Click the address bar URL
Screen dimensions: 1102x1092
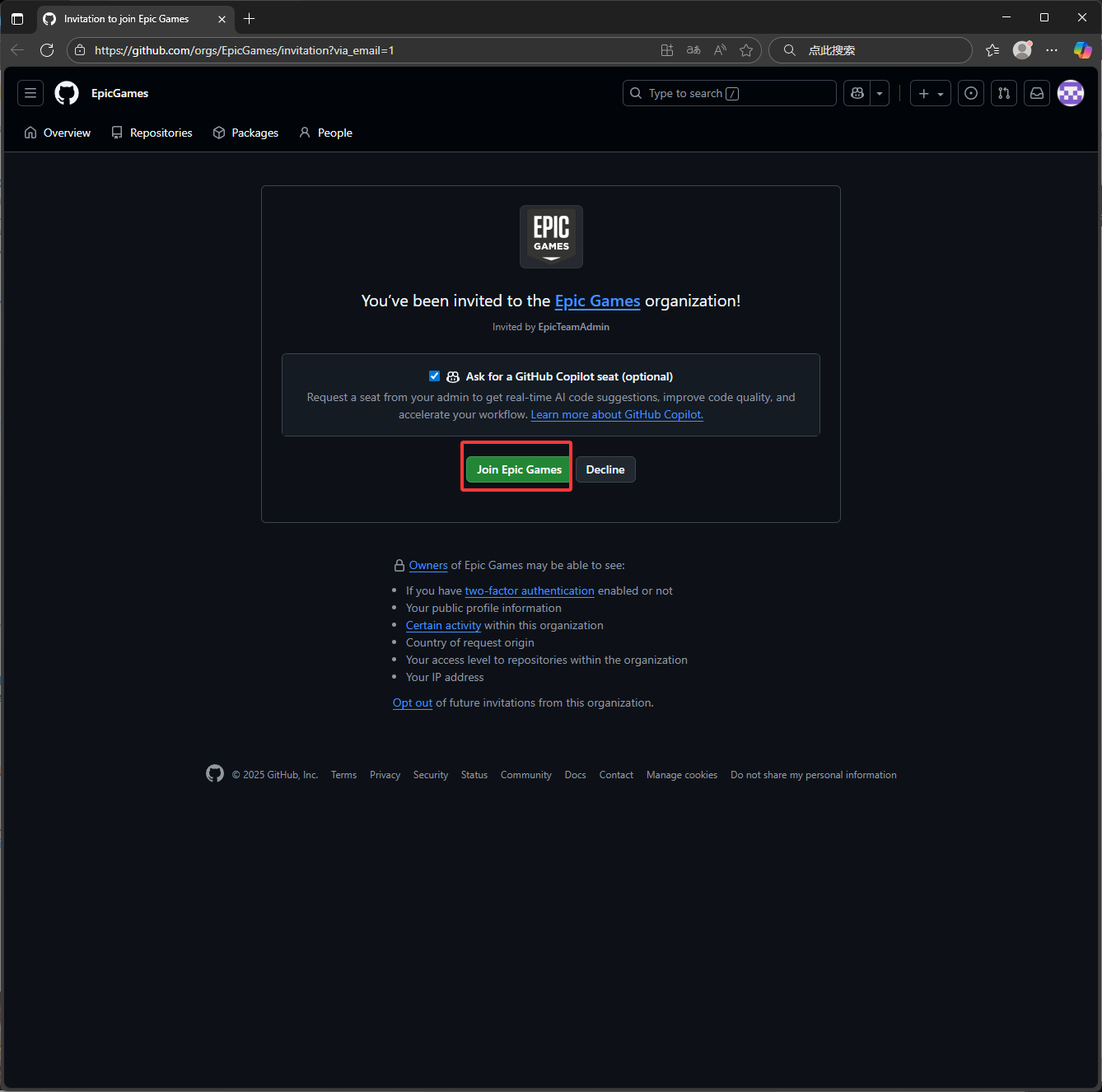pos(244,50)
